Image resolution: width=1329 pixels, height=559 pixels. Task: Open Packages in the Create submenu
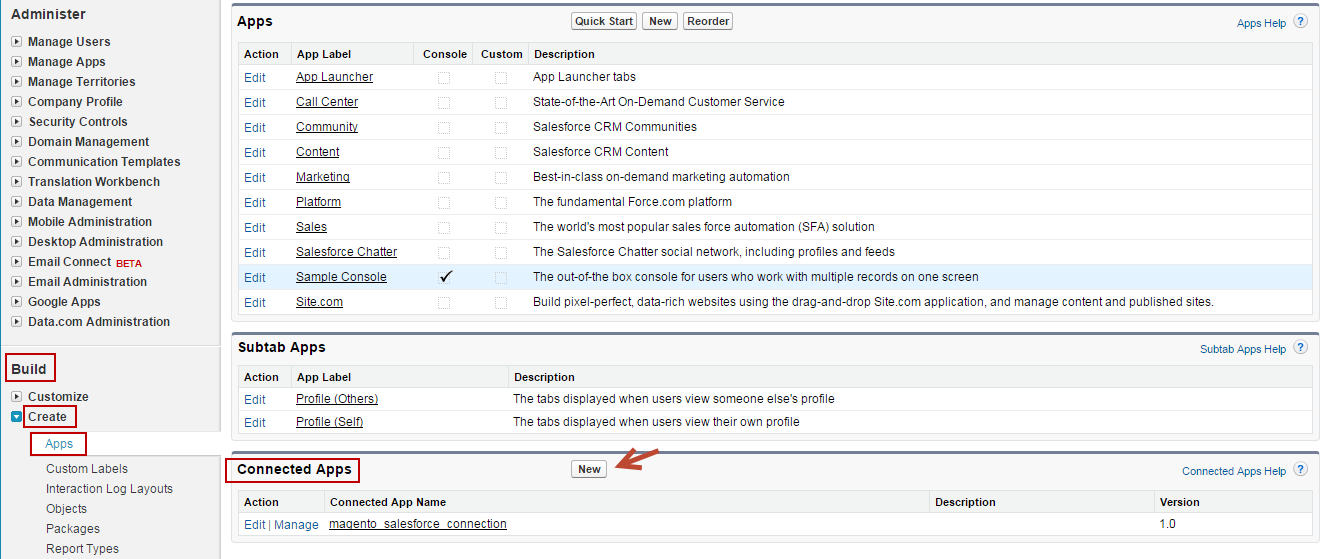[x=73, y=529]
